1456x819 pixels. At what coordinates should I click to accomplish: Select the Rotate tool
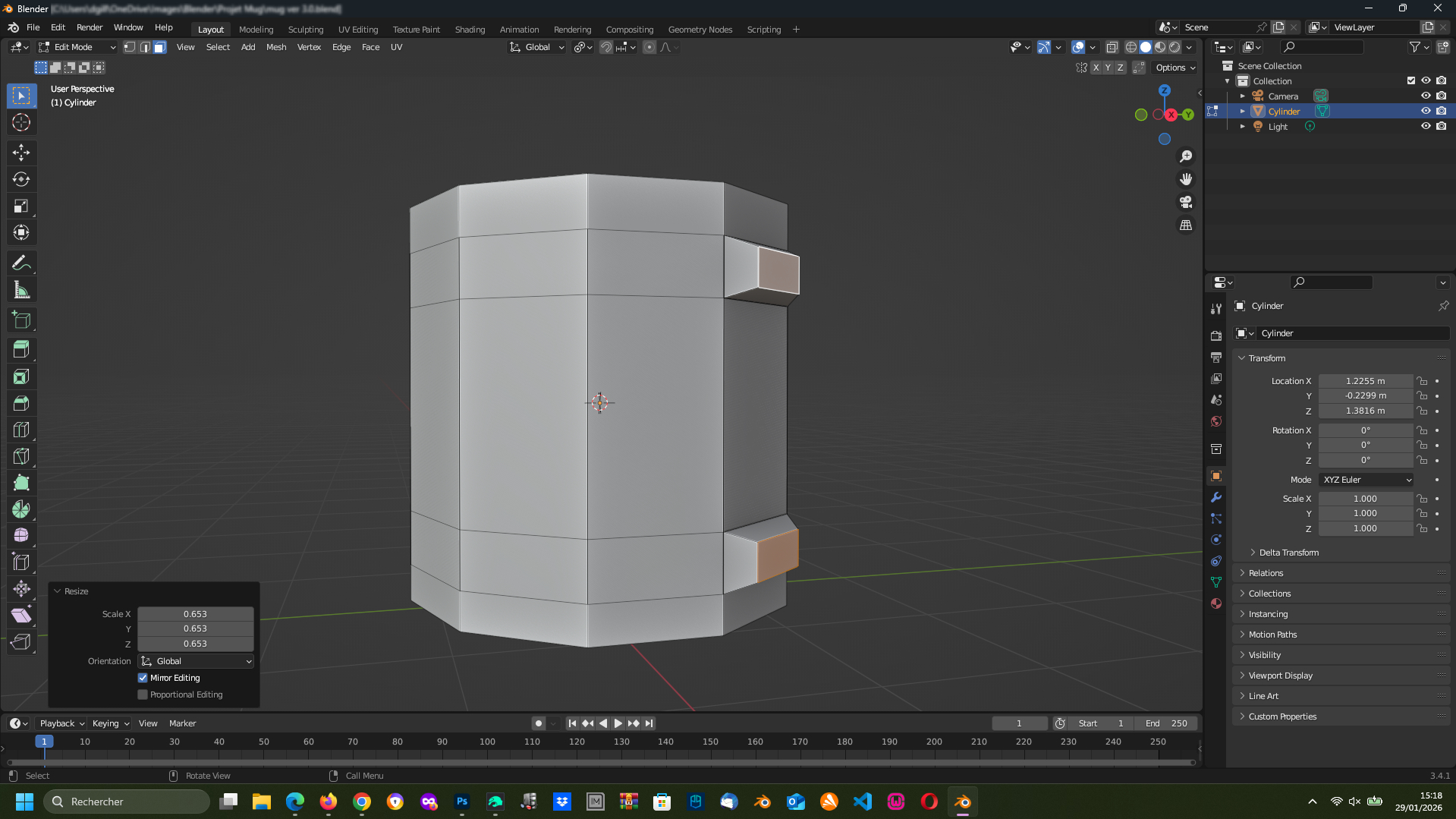coord(21,179)
